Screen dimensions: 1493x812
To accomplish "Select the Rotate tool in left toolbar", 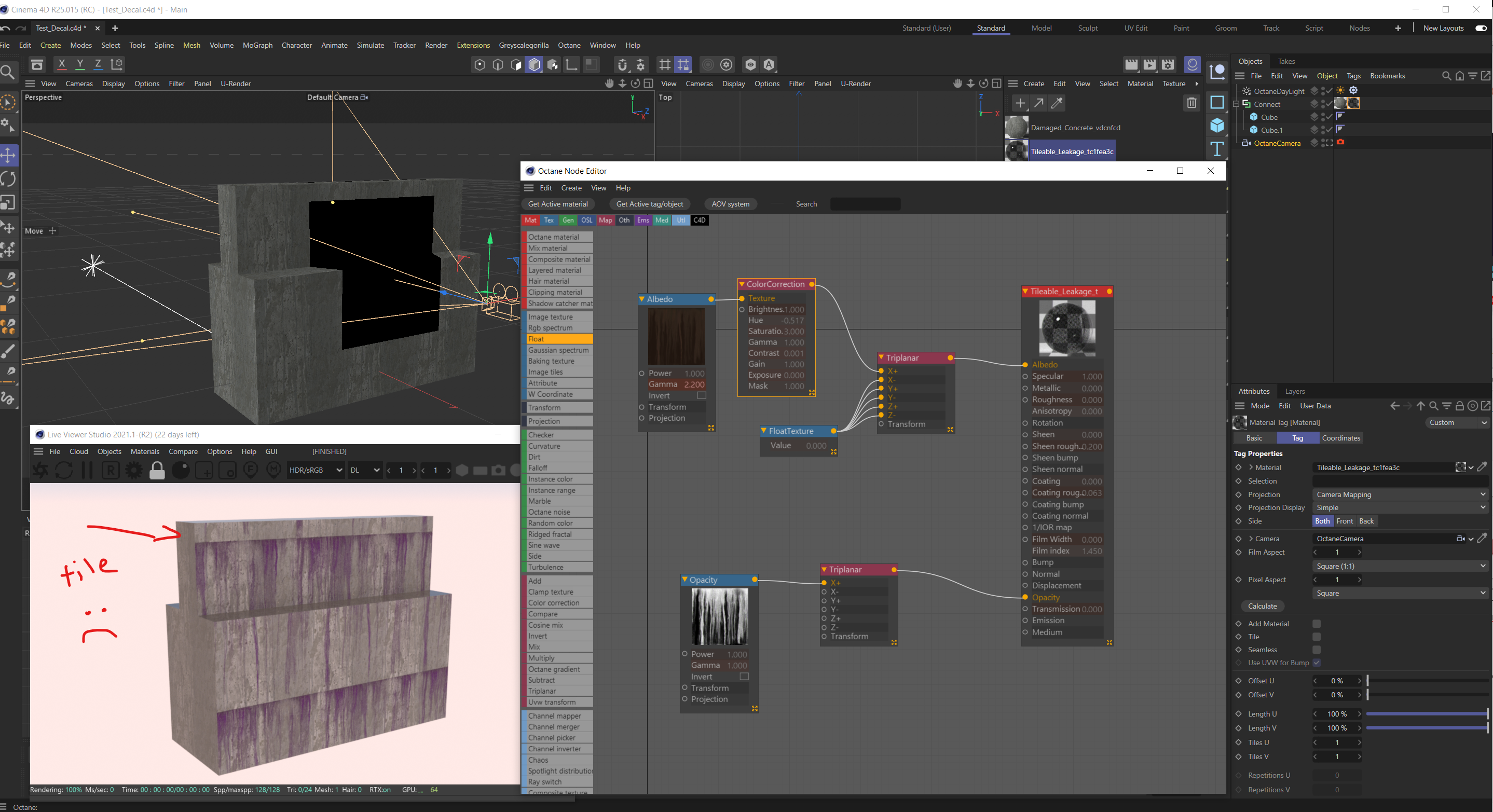I will tap(9, 179).
